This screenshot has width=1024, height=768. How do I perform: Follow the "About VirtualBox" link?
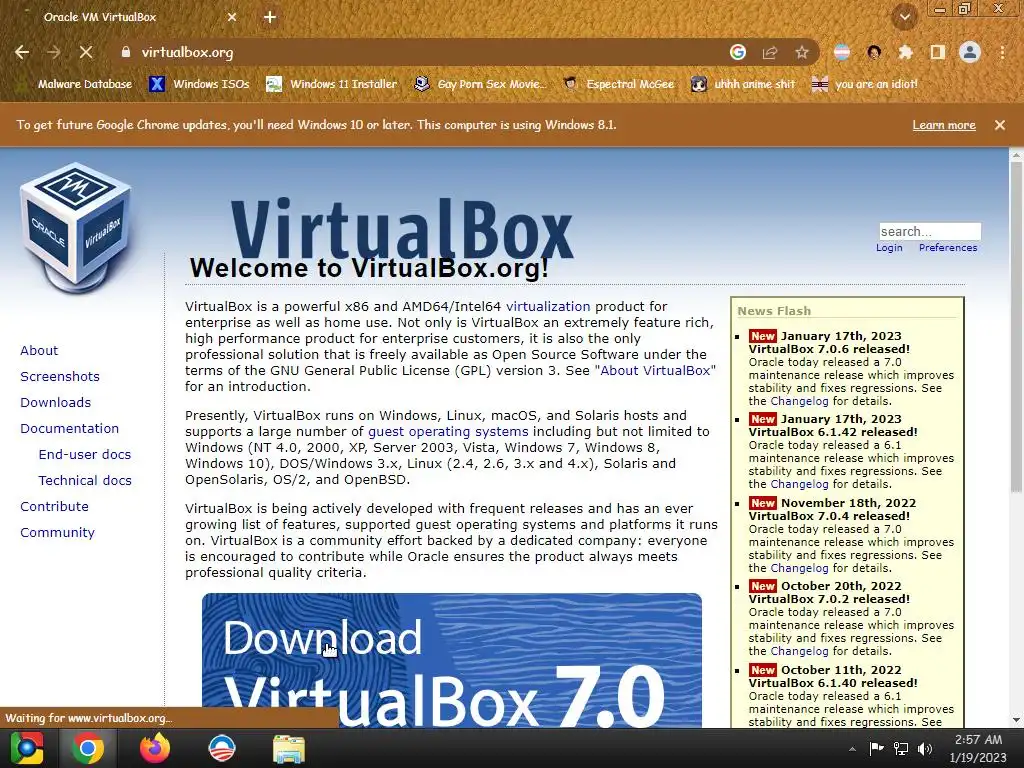pos(655,370)
